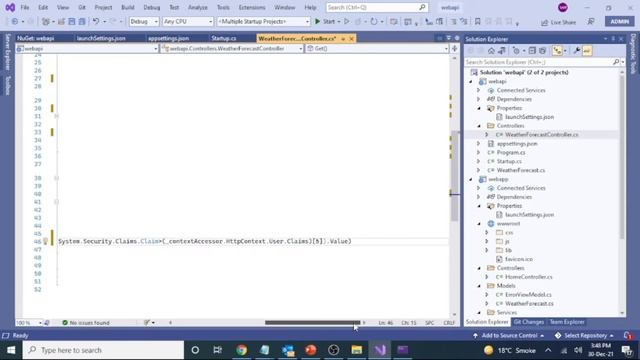Image resolution: width=640 pixels, height=360 pixels.
Task: Open Properties wrench icon in Solution Explorer
Action: pos(577,51)
